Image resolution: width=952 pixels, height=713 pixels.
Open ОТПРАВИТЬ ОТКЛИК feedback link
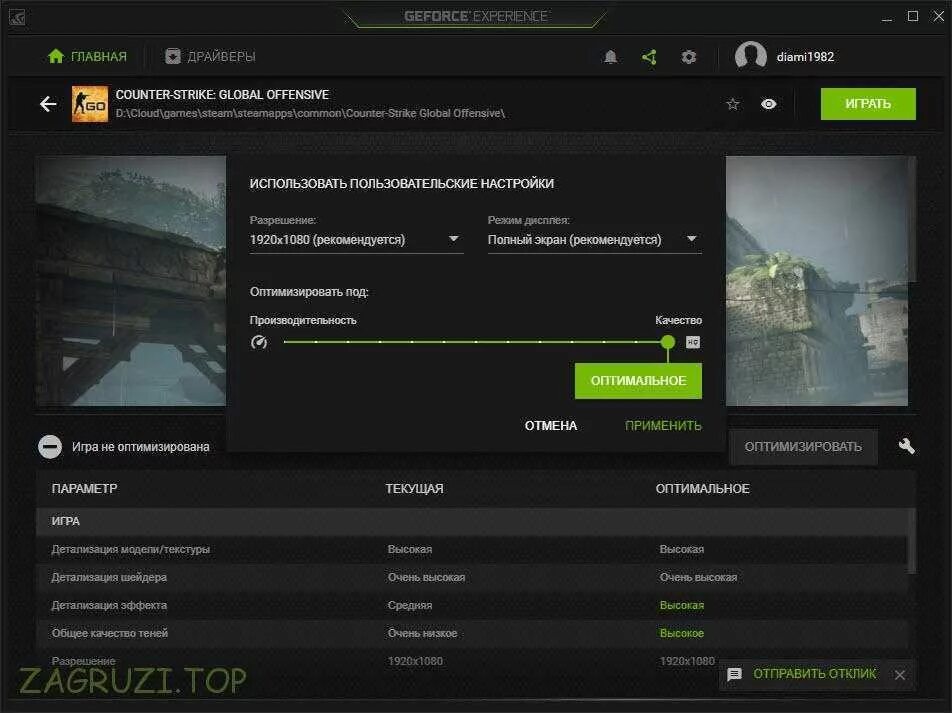click(x=815, y=674)
